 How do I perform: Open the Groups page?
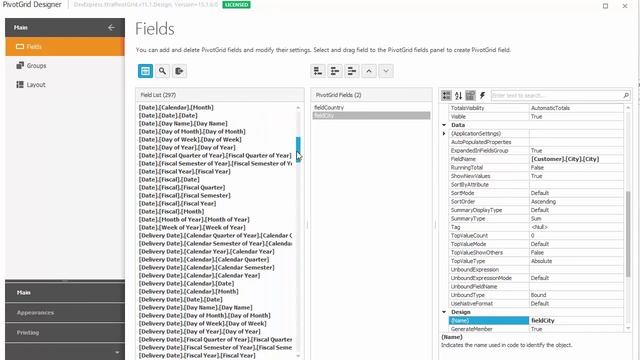click(x=65, y=65)
